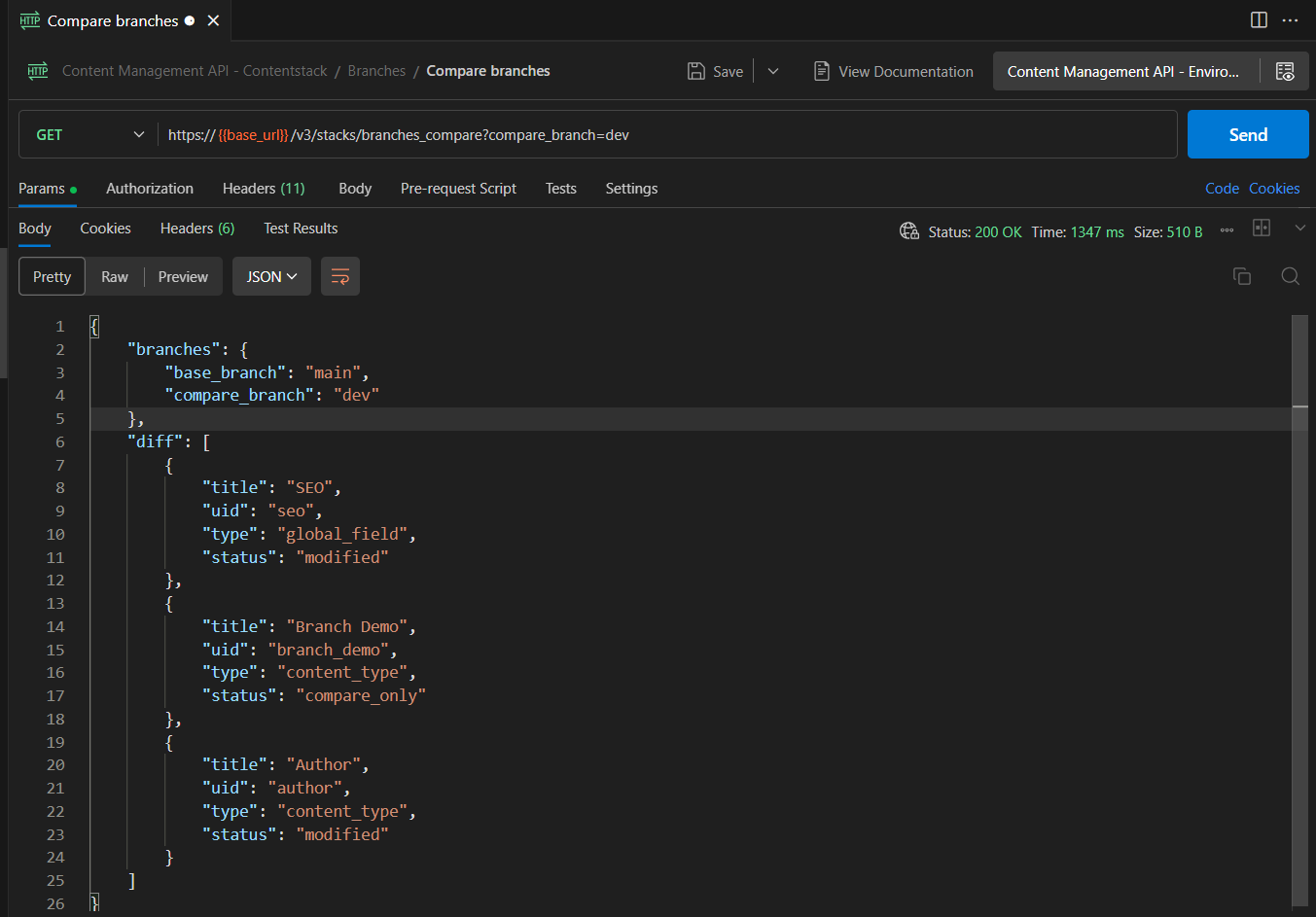Open the request Settings tab
Screen dimensions: 1316x917
[x=631, y=189]
